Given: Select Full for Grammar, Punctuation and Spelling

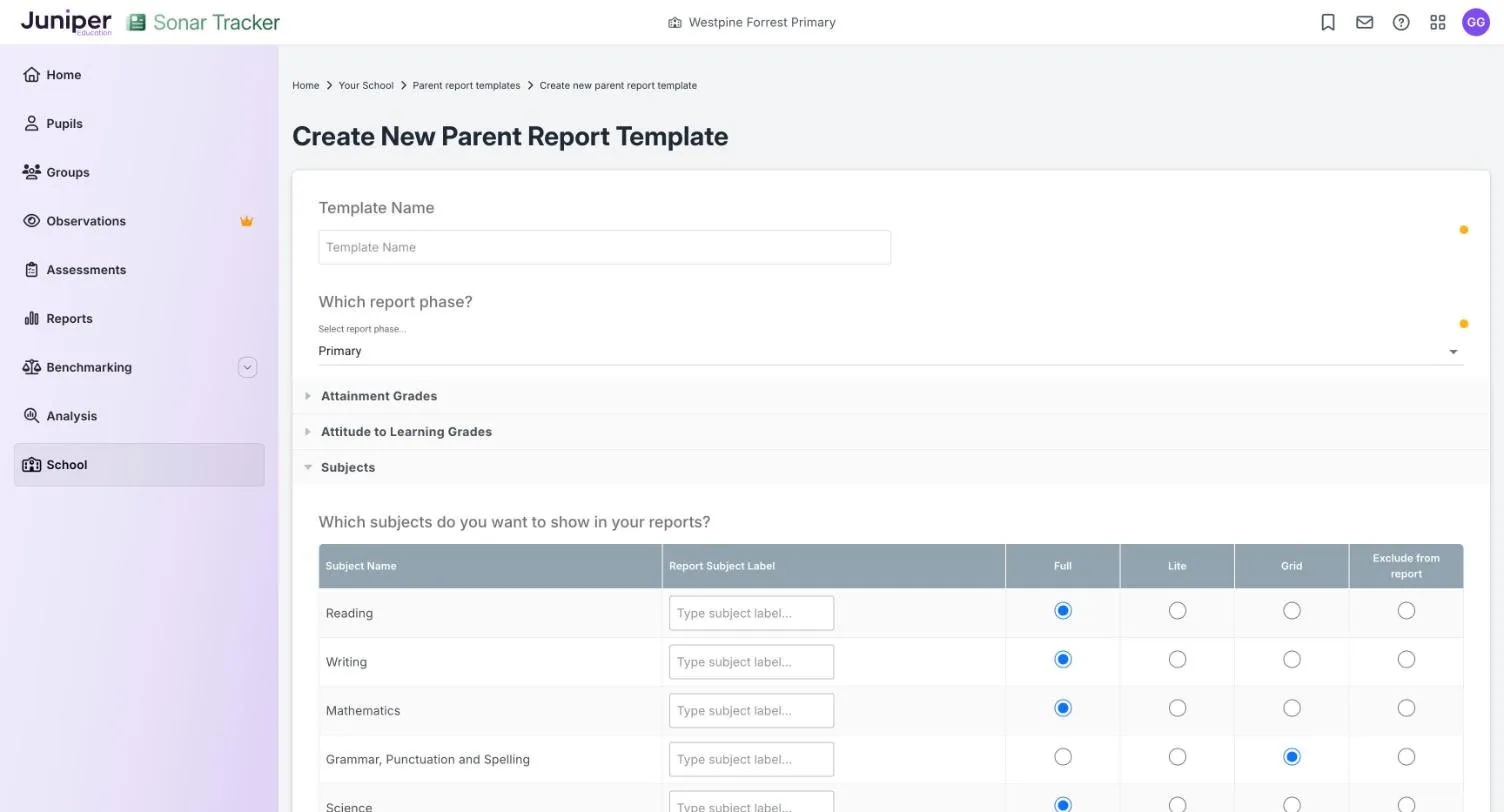Looking at the screenshot, I should (x=1063, y=757).
